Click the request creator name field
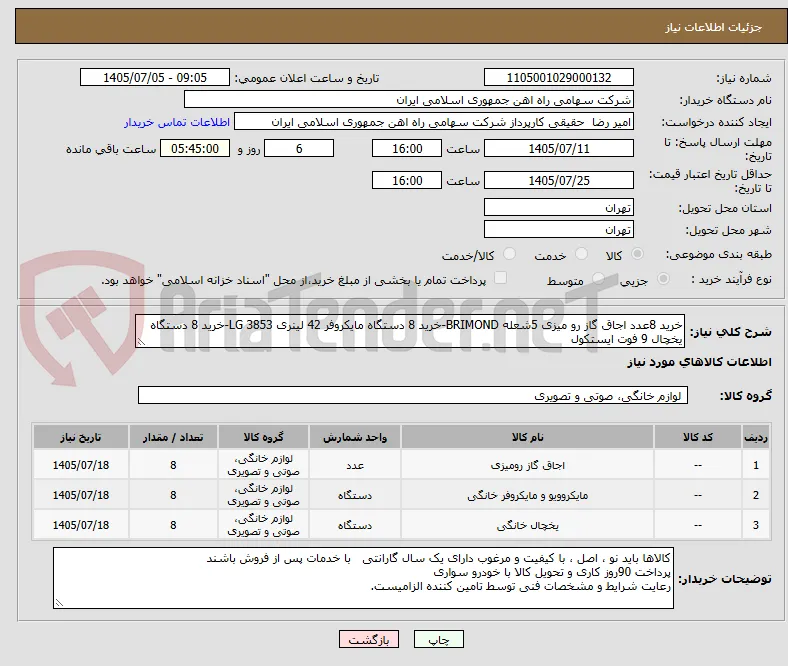788x666 pixels. point(434,122)
